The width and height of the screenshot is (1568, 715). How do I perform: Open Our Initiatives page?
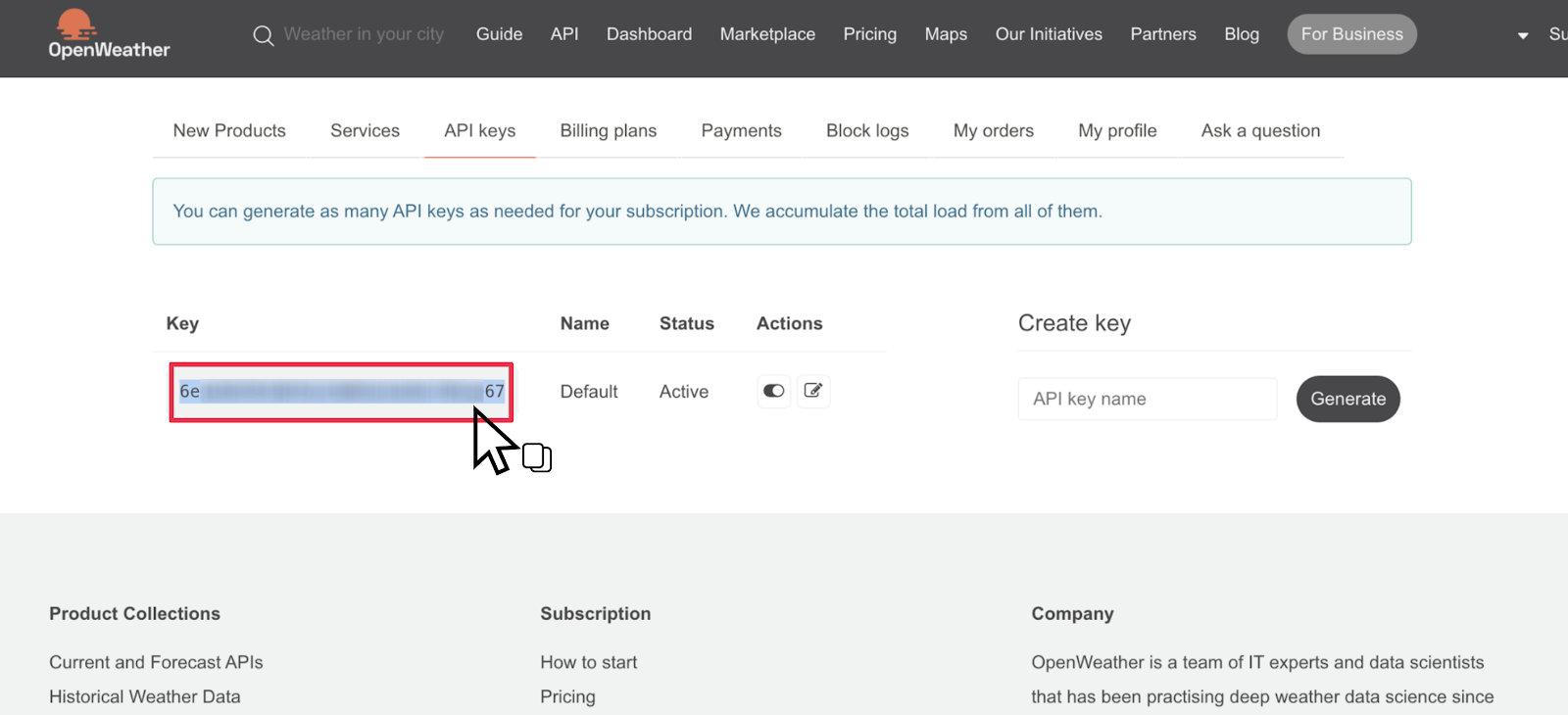(1049, 34)
